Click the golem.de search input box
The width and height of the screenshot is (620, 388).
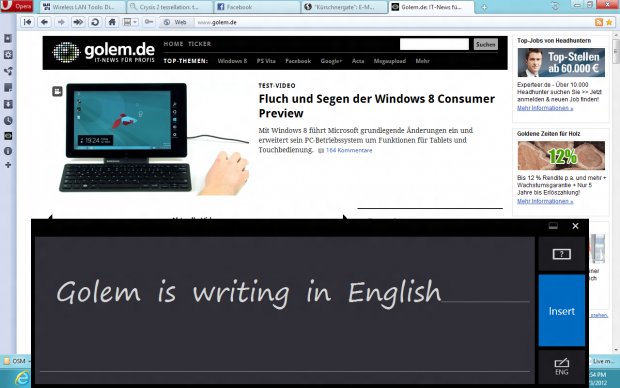pos(434,44)
